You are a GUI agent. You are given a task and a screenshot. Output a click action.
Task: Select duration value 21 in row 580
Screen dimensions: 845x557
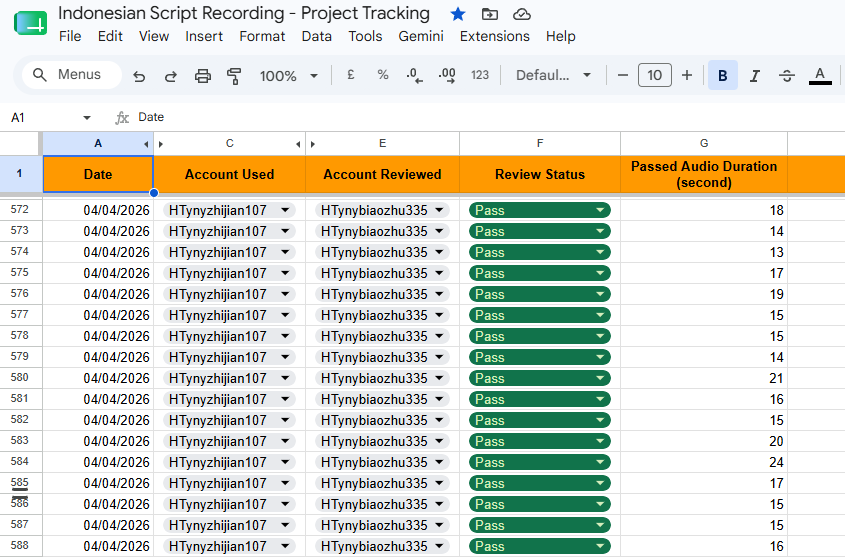(704, 378)
